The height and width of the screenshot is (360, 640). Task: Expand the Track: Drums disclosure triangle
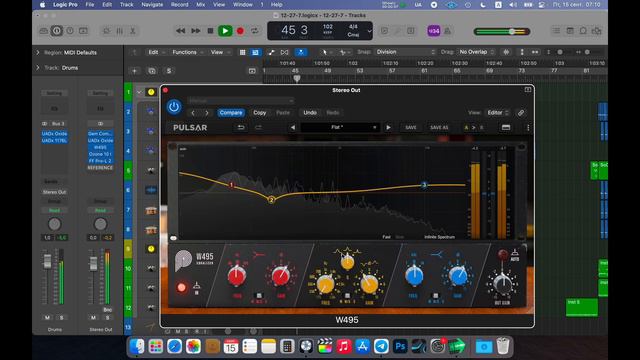38,68
